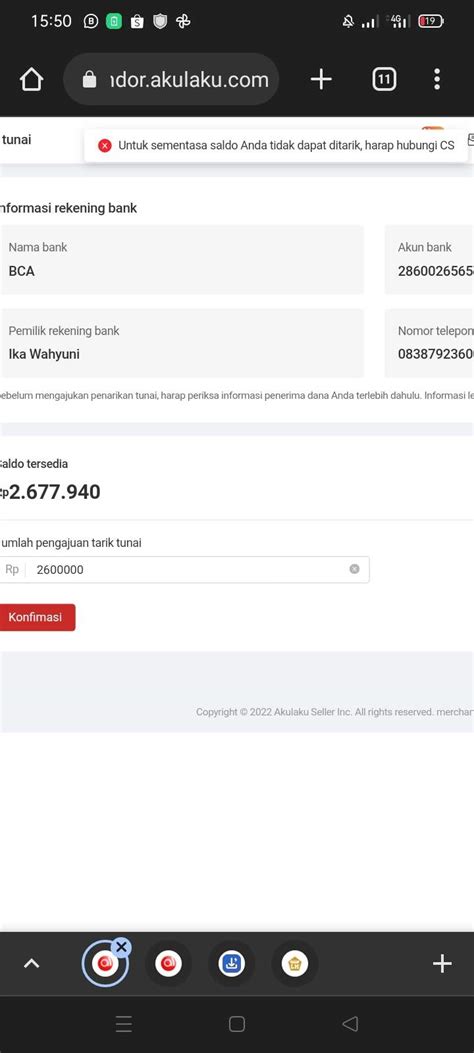Open the browser three-dot menu

[437, 80]
